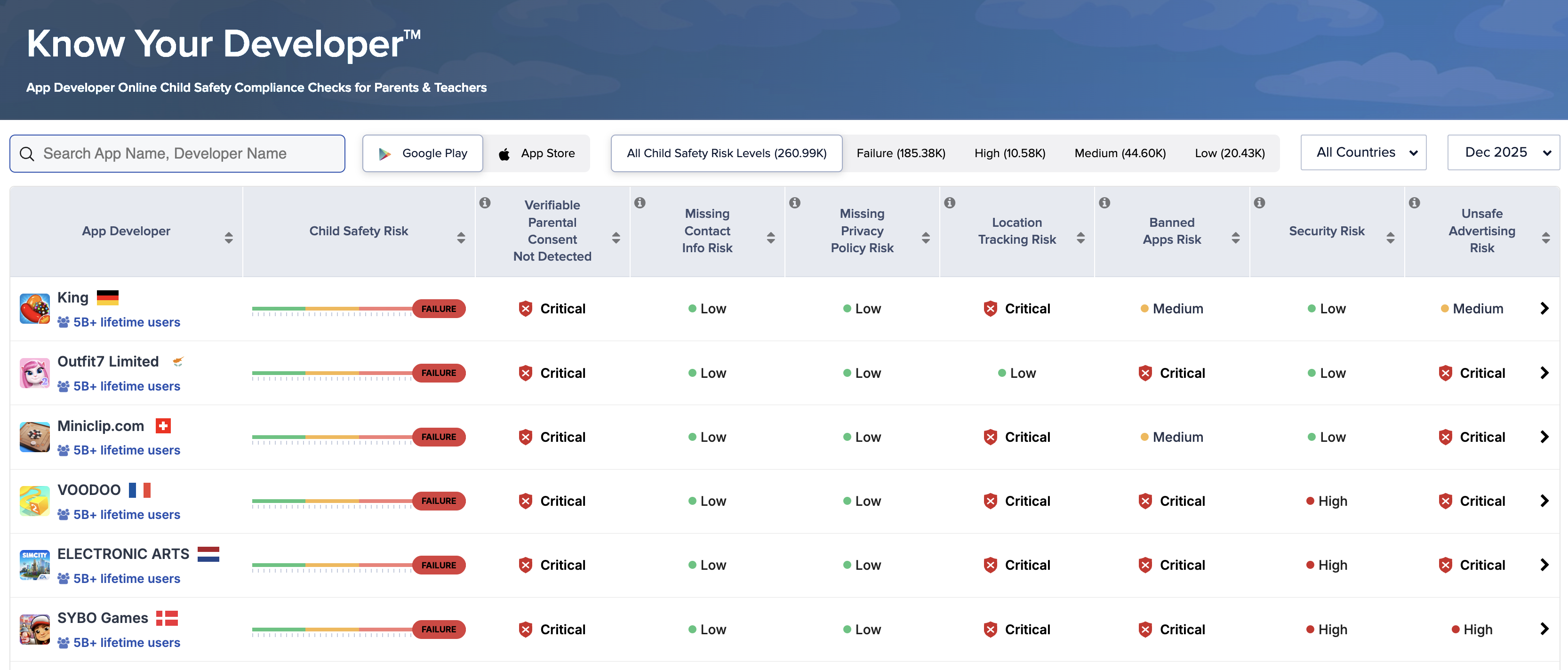This screenshot has width=1568, height=670.
Task: Click the FAILURE risk bar for King
Action: coord(359,309)
